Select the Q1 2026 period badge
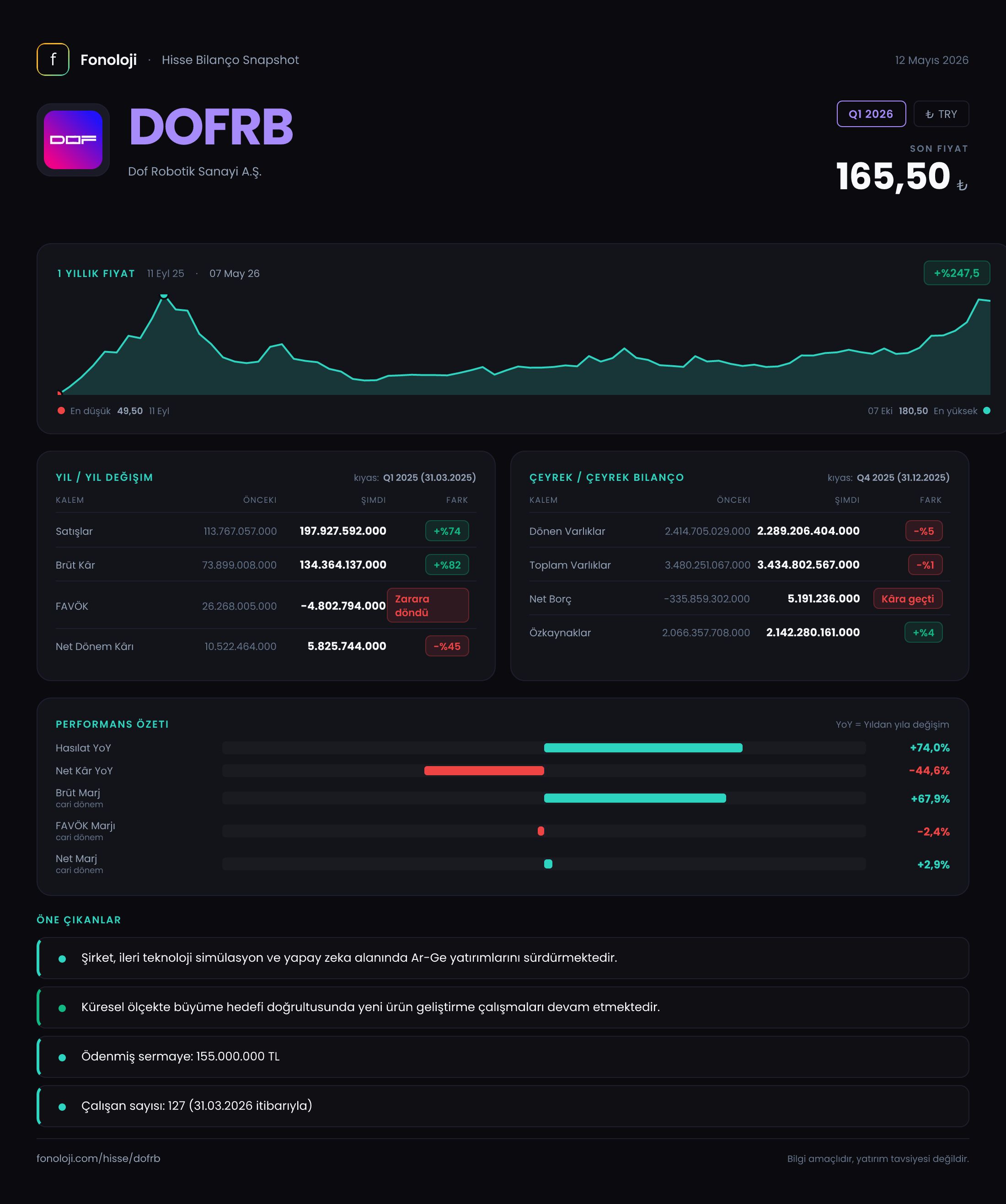 click(871, 114)
